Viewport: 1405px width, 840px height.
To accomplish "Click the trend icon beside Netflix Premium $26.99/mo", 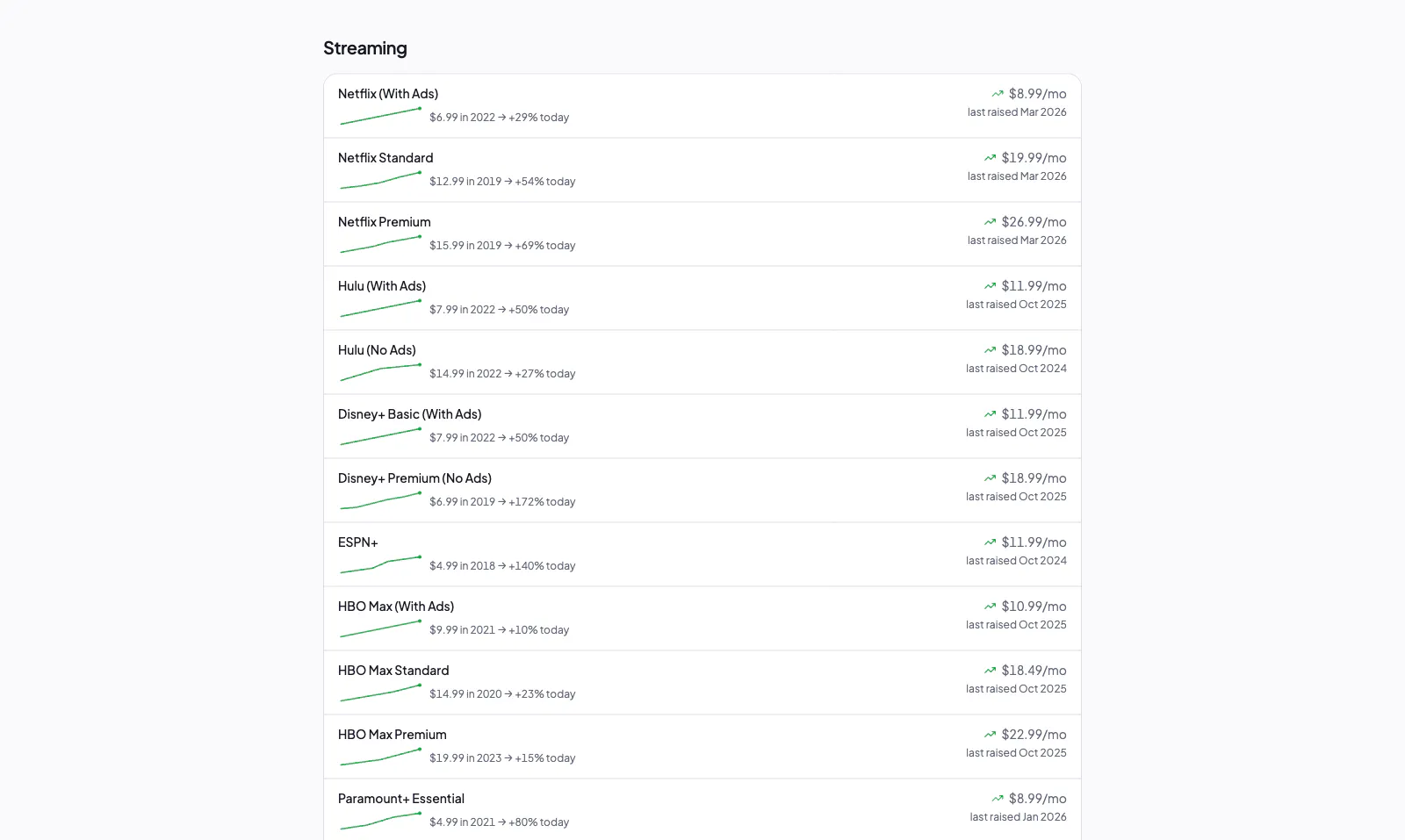I will pyautogui.click(x=991, y=222).
